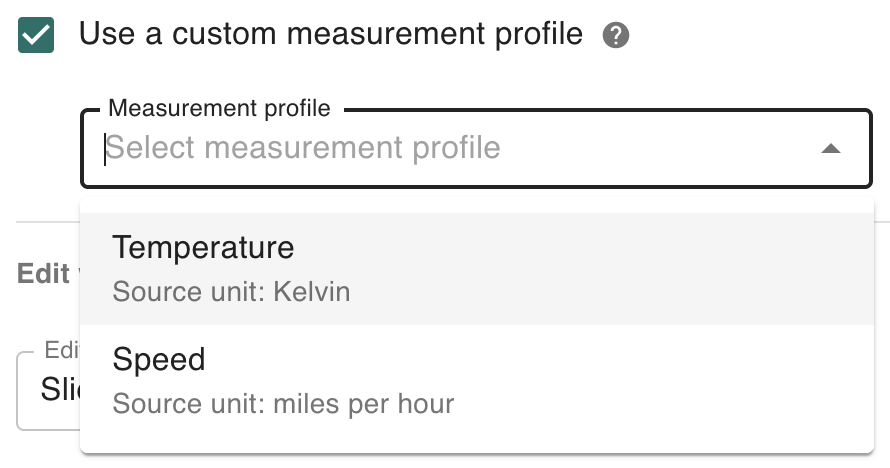The height and width of the screenshot is (468, 890).
Task: Click the word "Temperature" in the list
Action: [203, 247]
